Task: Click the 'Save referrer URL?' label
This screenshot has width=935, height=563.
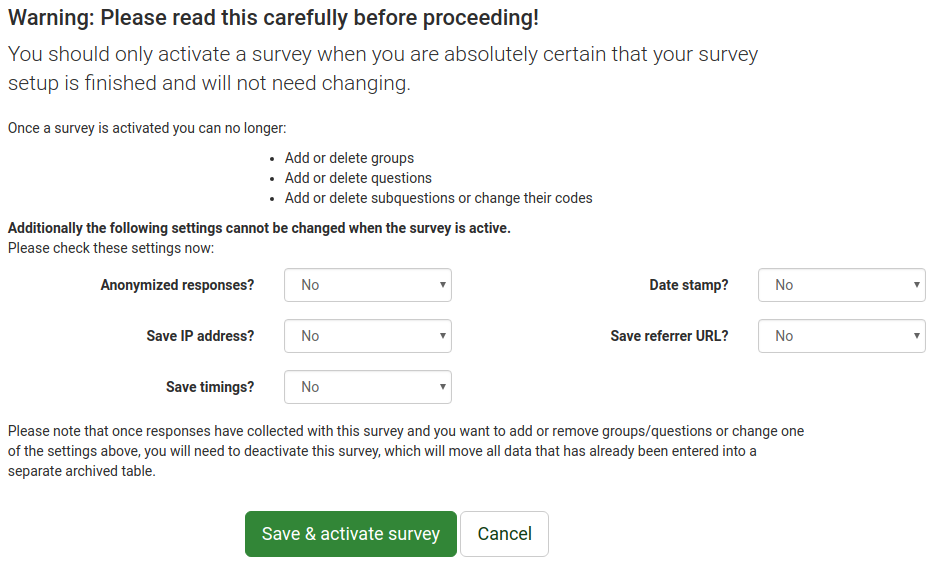Action: [669, 336]
